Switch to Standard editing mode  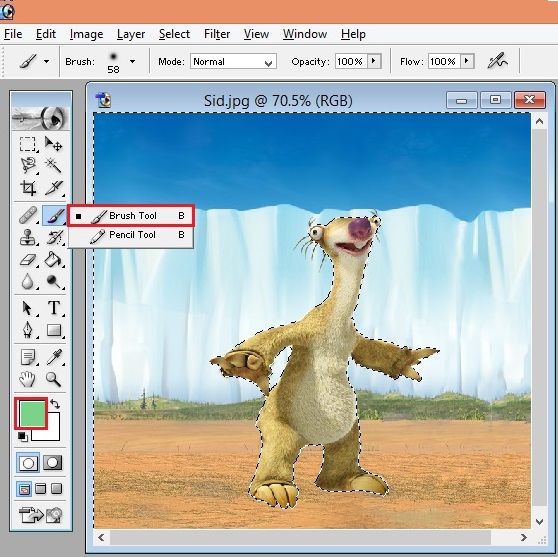coord(28,462)
